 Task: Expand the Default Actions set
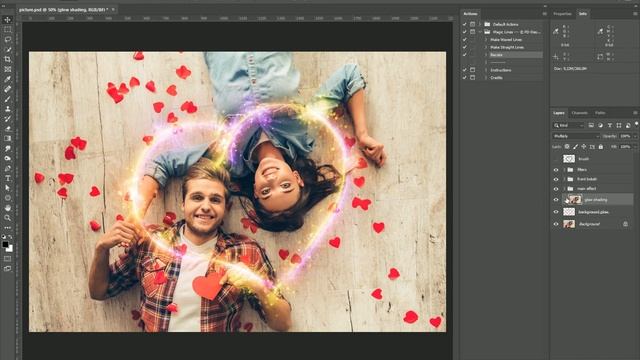pos(480,24)
